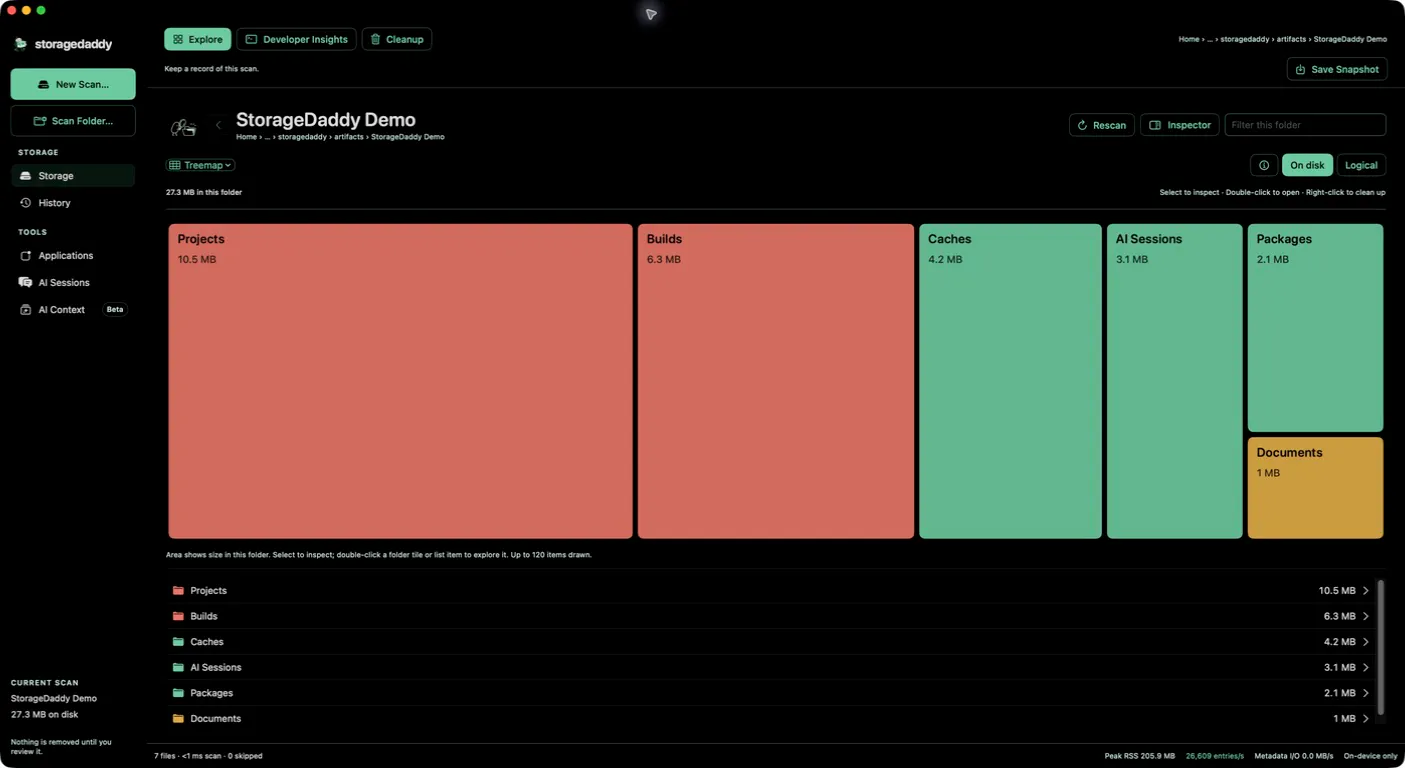Screen dimensions: 1405x768
Task: Switch size mode to Logical
Action: point(1361,165)
